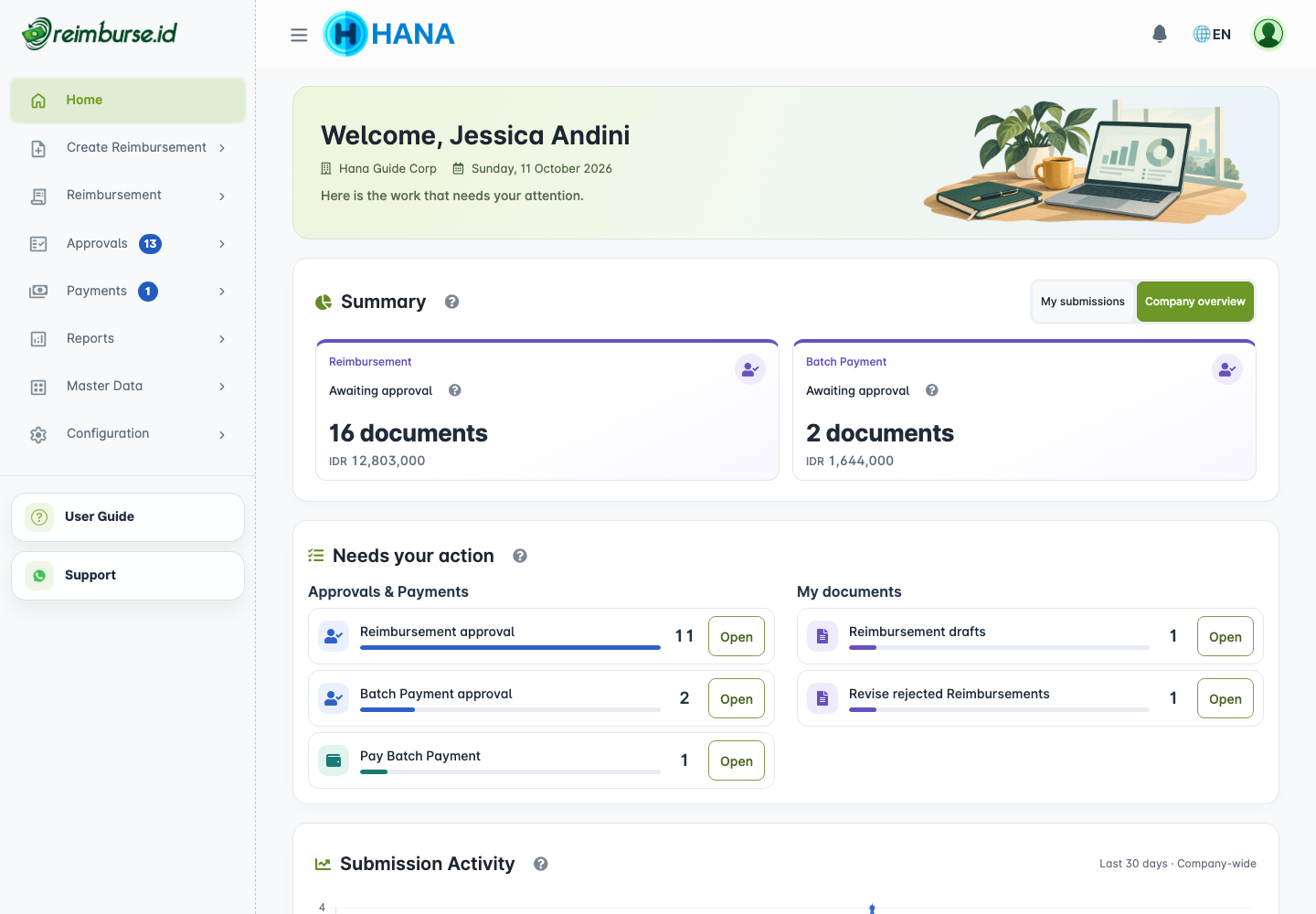Click the document icon in Reimbursement drafts row
Screen dimensions: 1316x914
pos(822,636)
